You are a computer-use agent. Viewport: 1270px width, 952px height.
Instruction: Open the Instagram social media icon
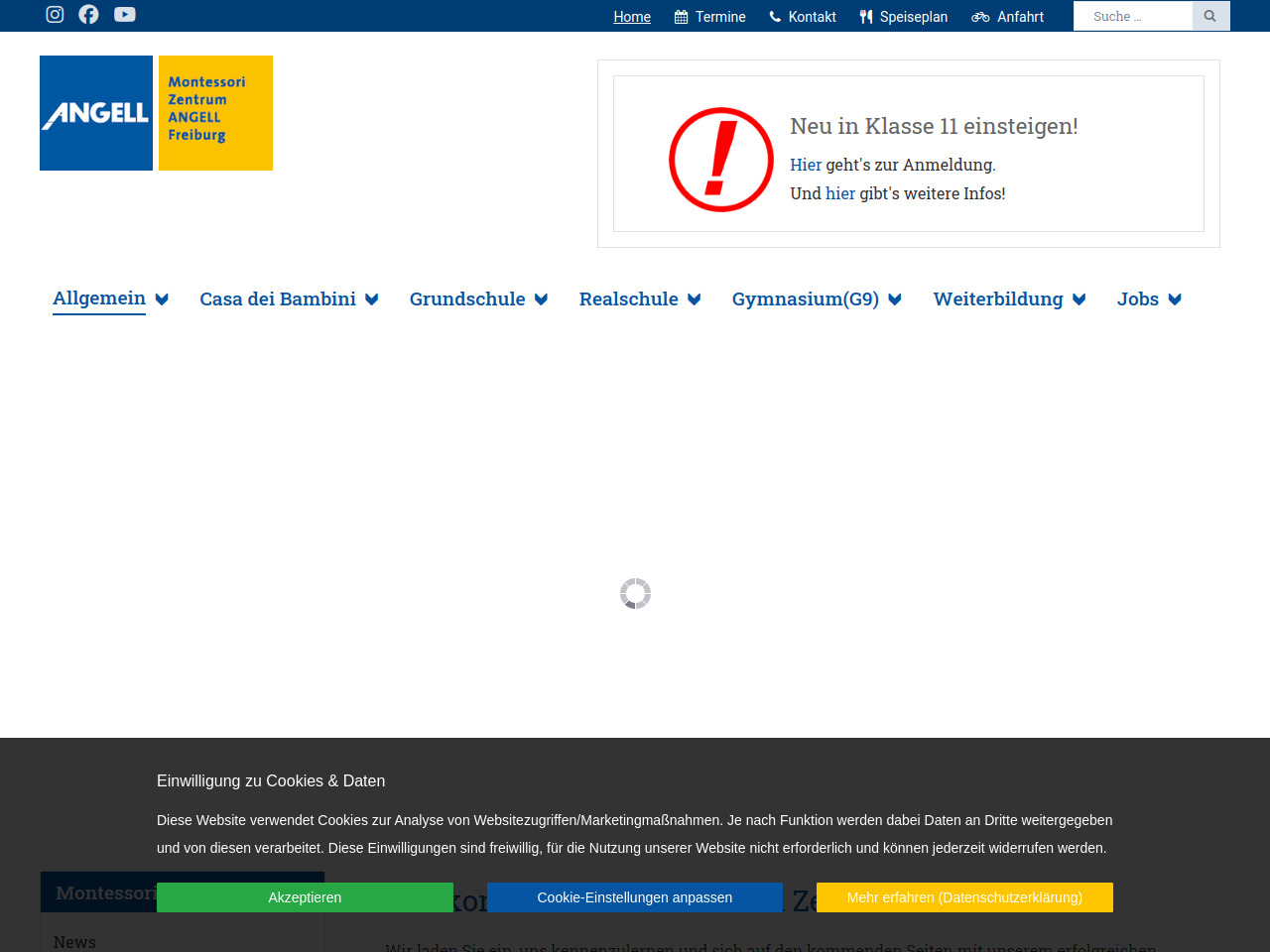point(56,14)
